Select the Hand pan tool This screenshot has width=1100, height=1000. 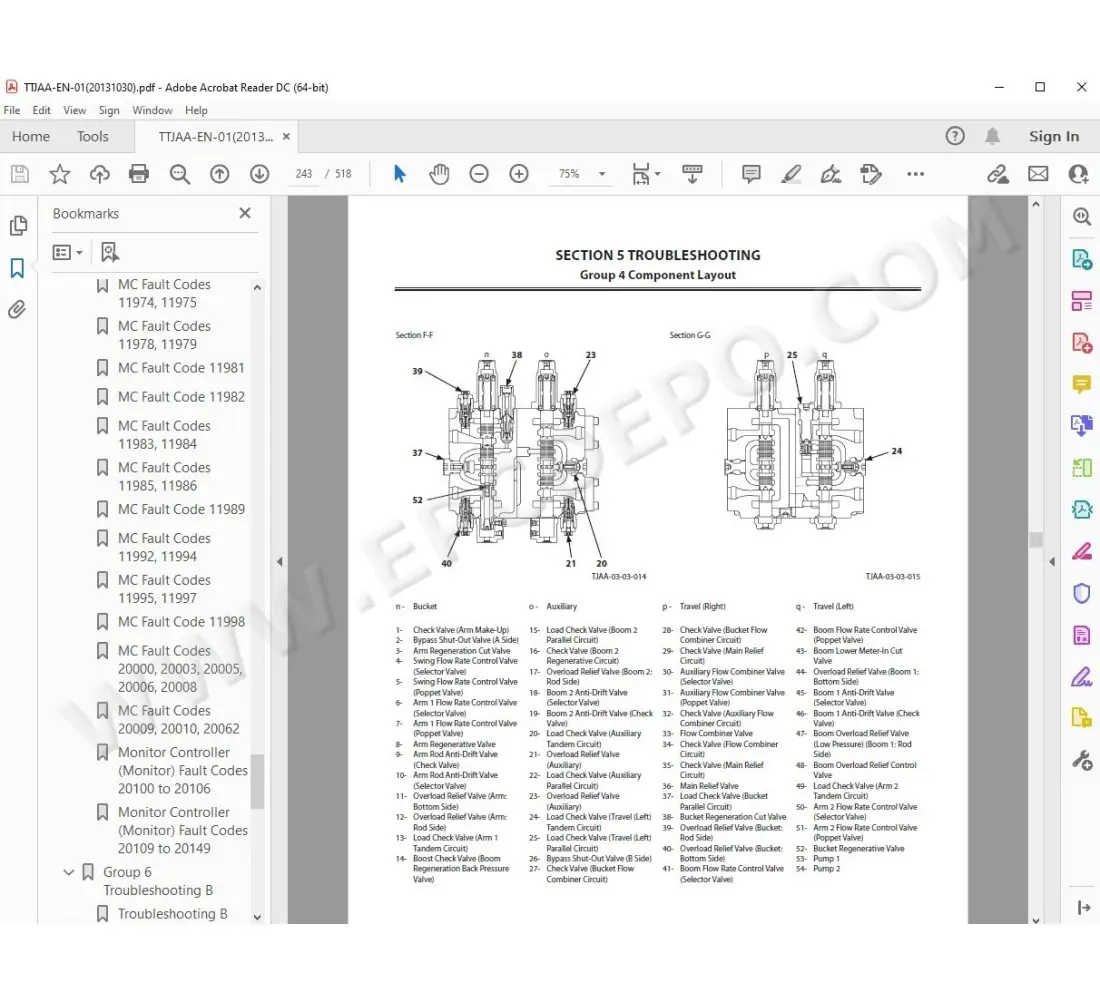pyautogui.click(x=439, y=174)
